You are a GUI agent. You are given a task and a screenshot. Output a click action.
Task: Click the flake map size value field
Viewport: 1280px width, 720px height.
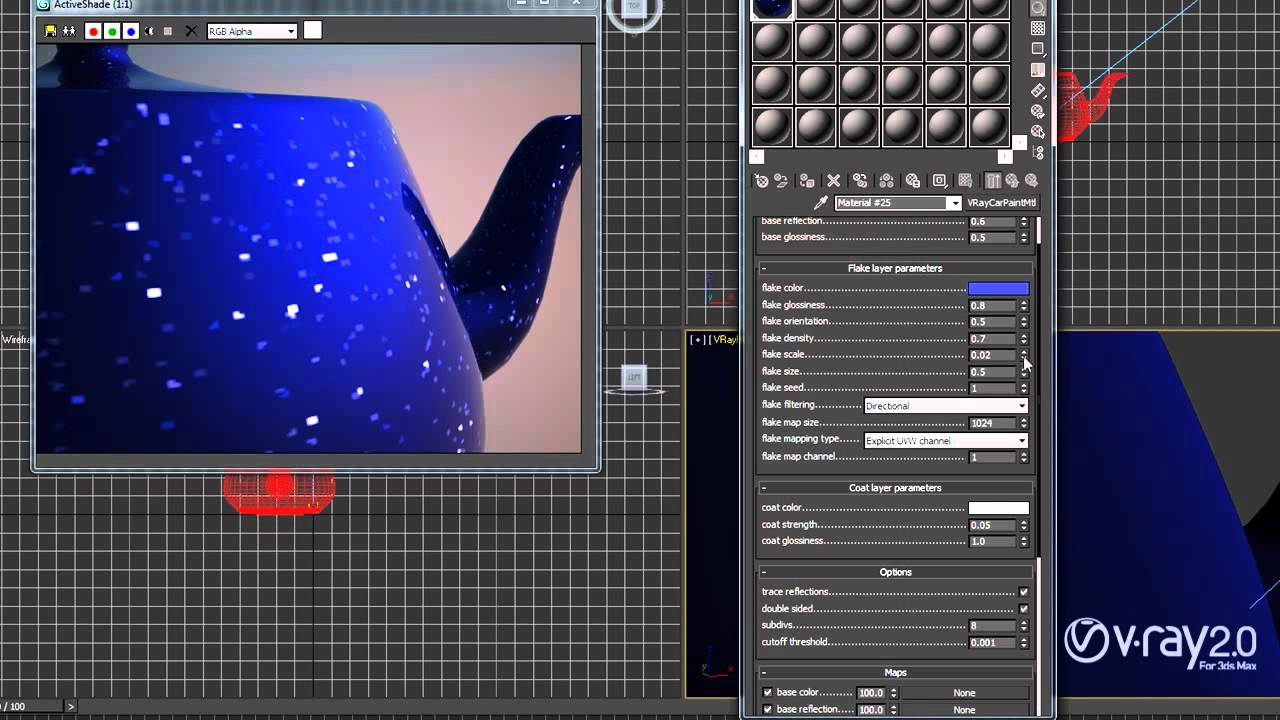point(992,423)
